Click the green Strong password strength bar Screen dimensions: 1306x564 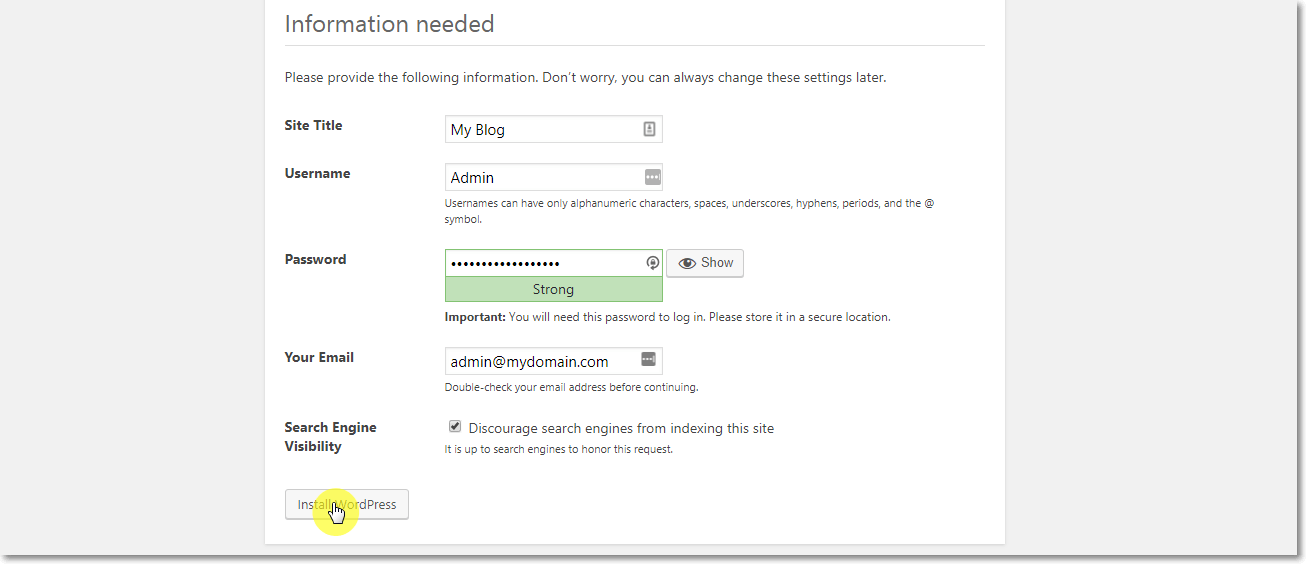click(553, 289)
